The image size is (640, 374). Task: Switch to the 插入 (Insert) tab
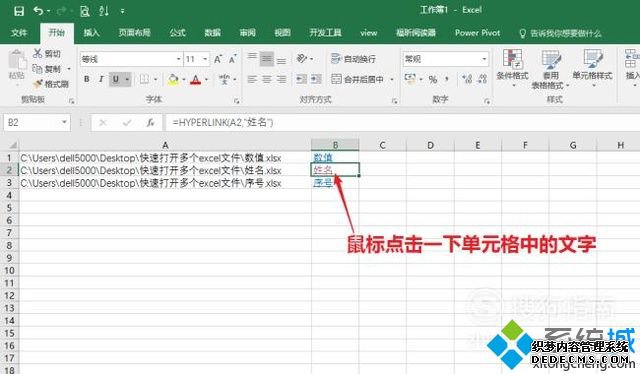pyautogui.click(x=91, y=33)
